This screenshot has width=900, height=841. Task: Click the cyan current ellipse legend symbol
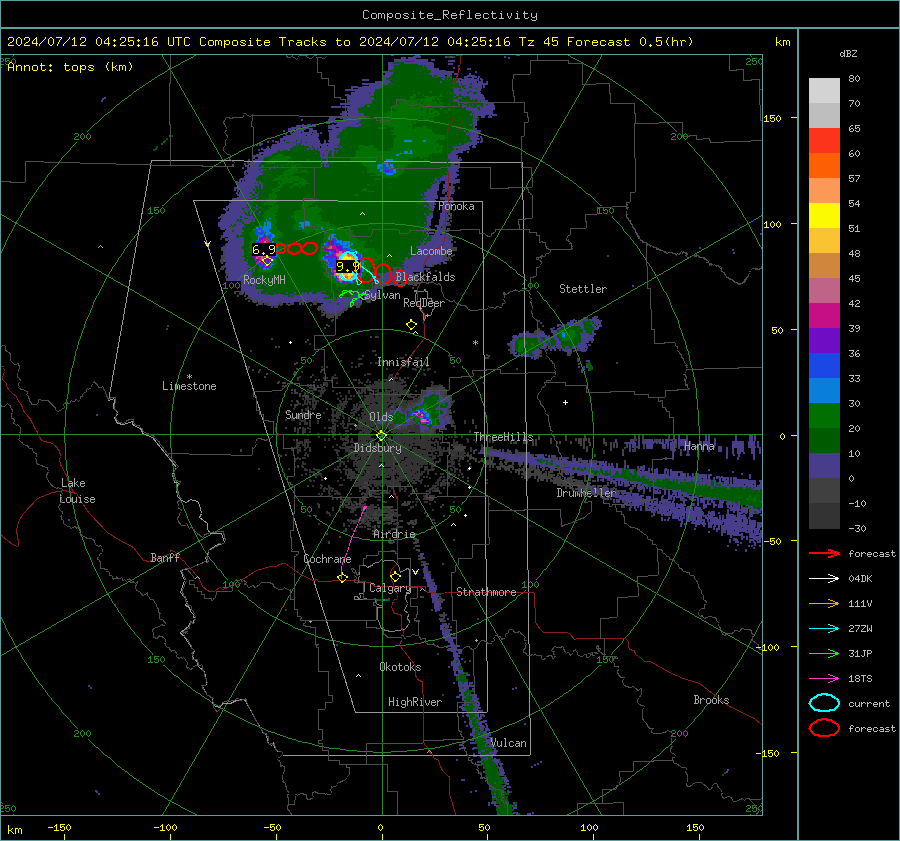click(x=824, y=703)
